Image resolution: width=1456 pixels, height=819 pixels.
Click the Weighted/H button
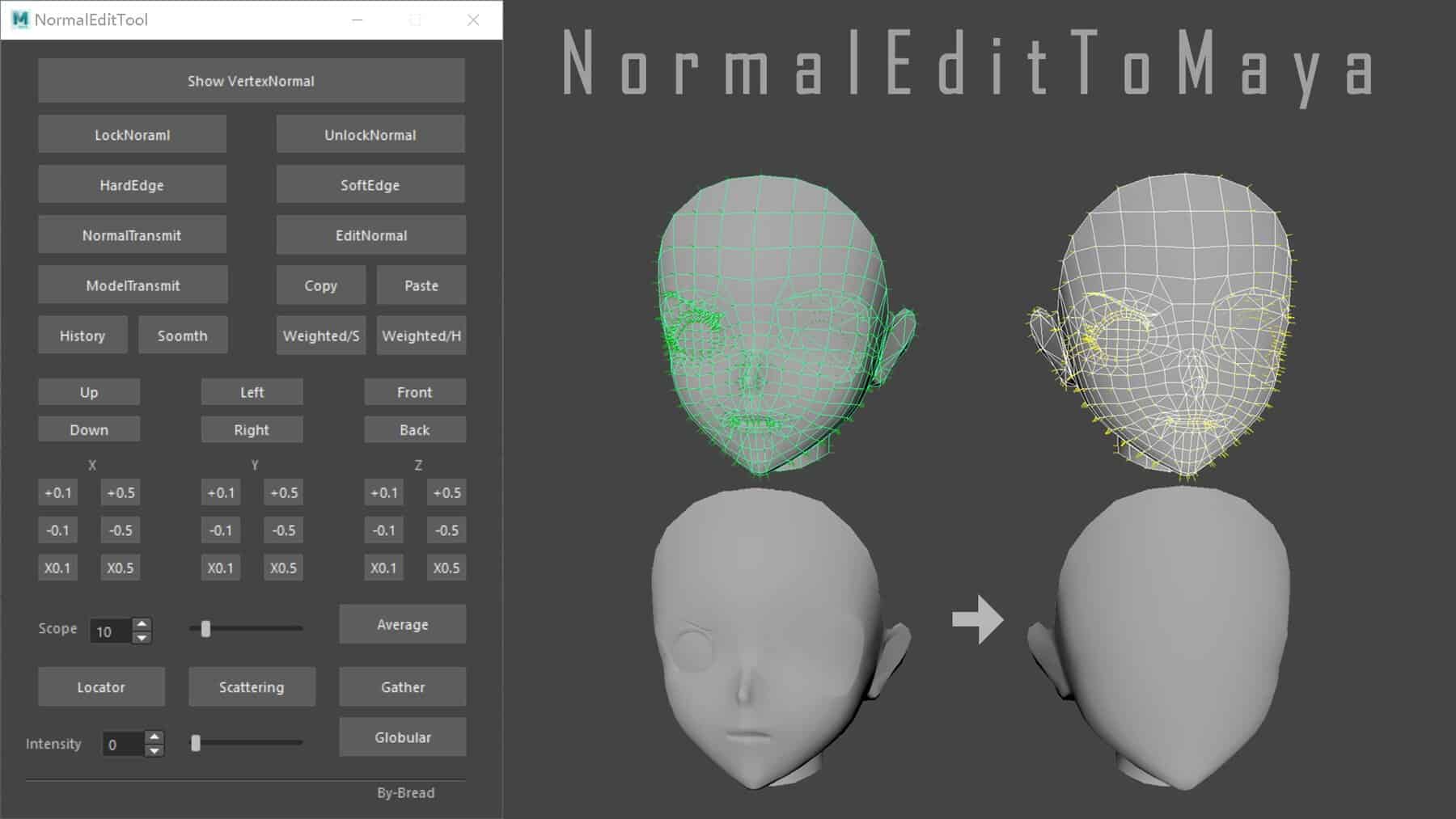tap(421, 336)
